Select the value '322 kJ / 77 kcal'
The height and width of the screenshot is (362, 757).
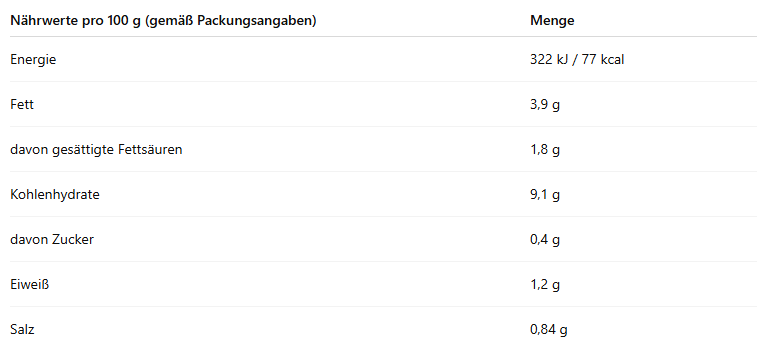577,60
